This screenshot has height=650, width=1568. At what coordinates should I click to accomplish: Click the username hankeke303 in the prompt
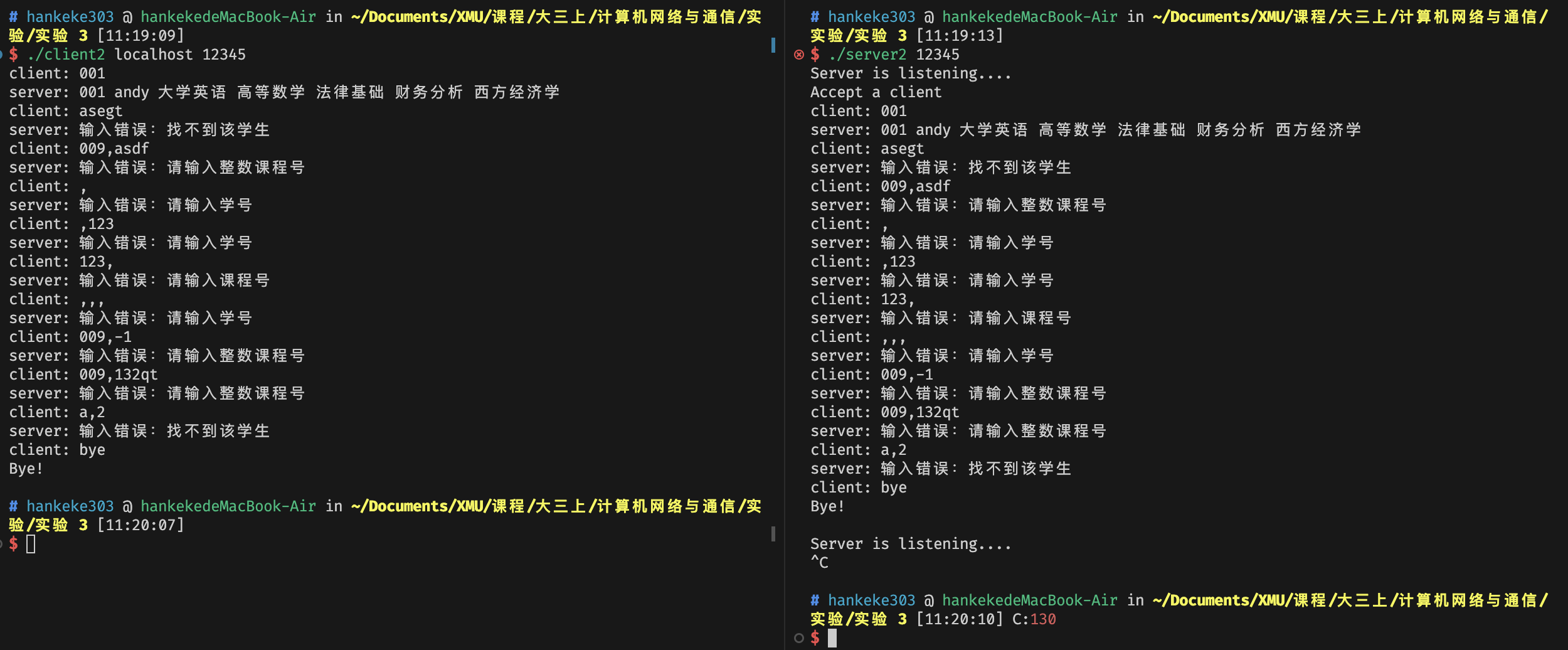pos(69,16)
